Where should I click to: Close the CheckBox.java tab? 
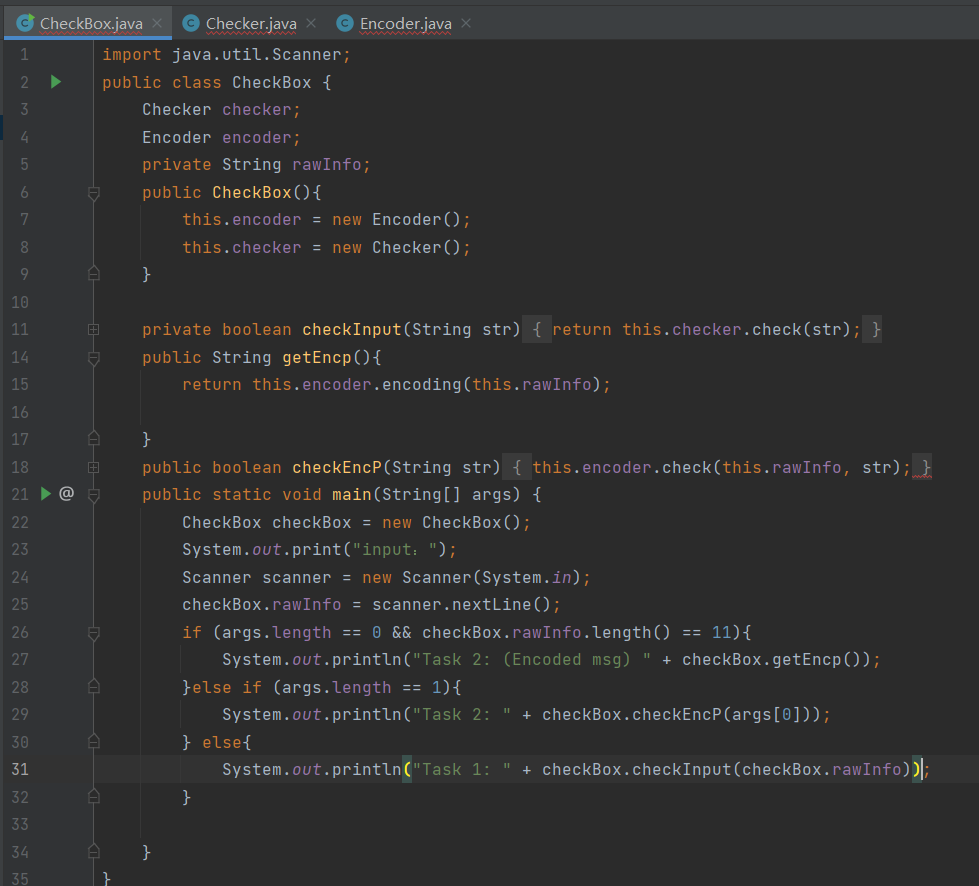point(157,22)
